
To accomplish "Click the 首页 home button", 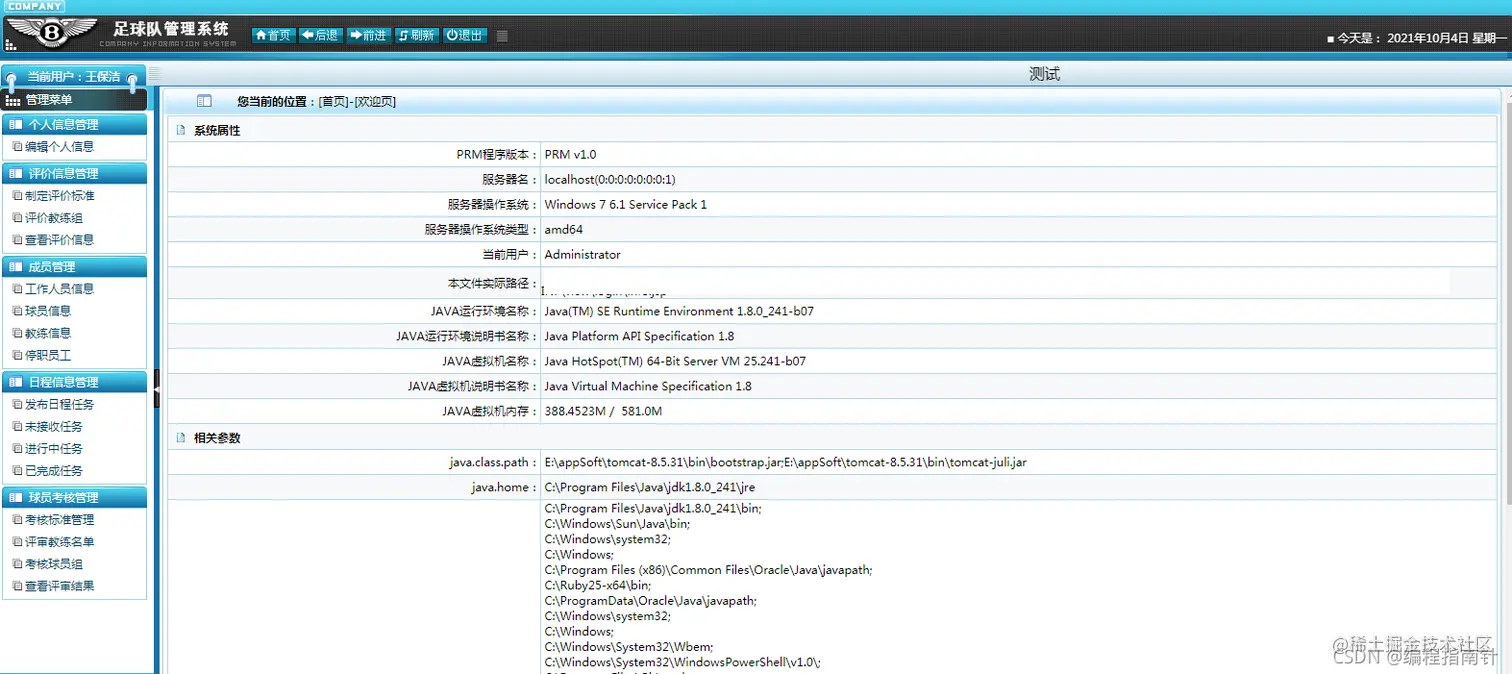I will (273, 35).
